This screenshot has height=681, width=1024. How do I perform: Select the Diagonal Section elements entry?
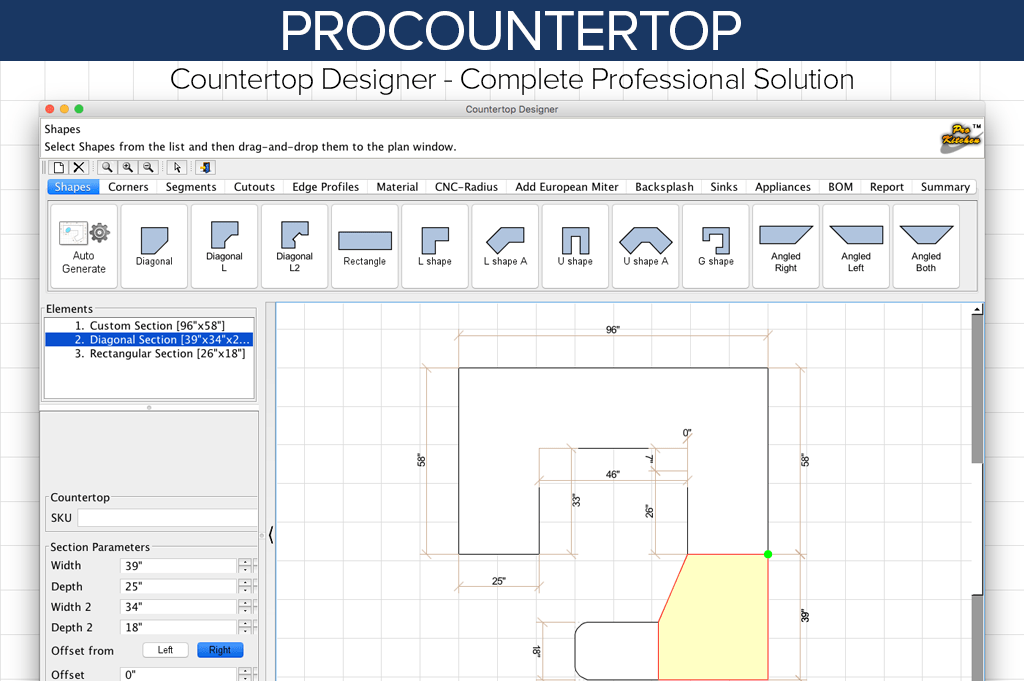point(148,338)
